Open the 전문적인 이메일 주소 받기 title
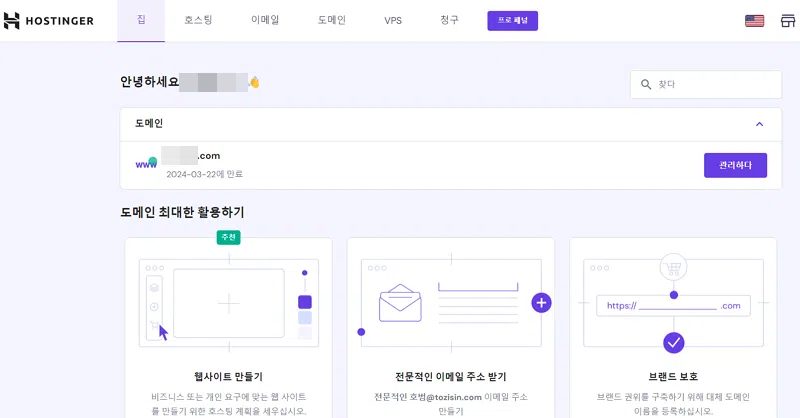 (x=451, y=377)
